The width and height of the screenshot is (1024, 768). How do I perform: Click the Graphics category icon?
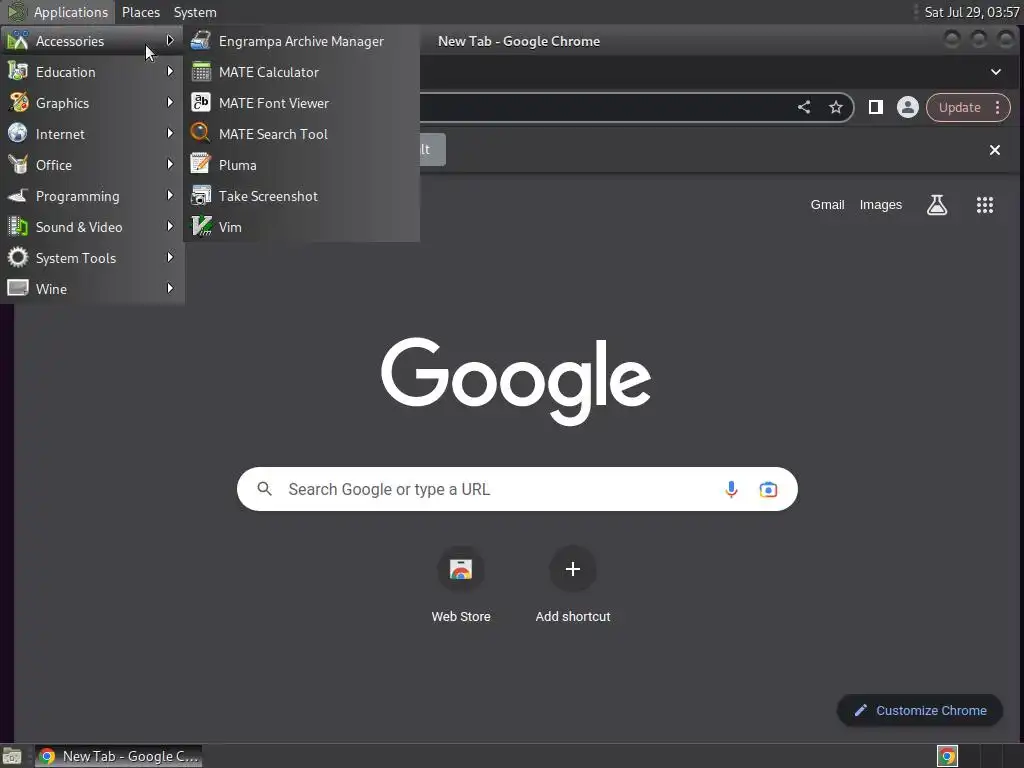[18, 103]
